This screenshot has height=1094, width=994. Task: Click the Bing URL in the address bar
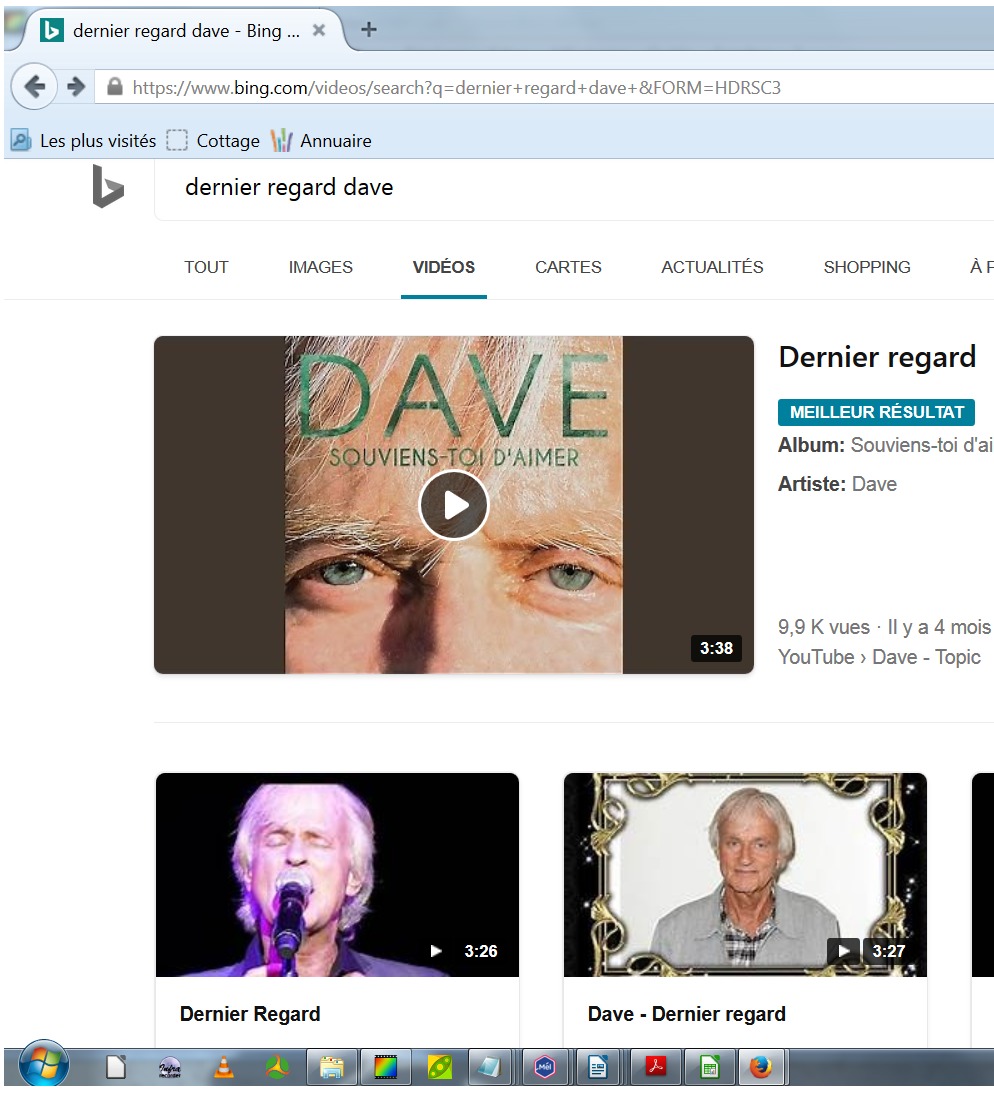pyautogui.click(x=456, y=88)
